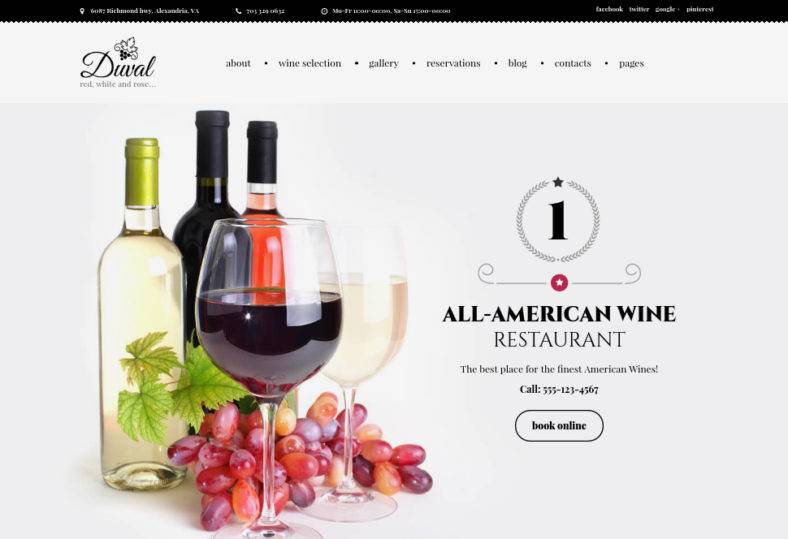Click the number 1 laurel wreath badge

558,220
